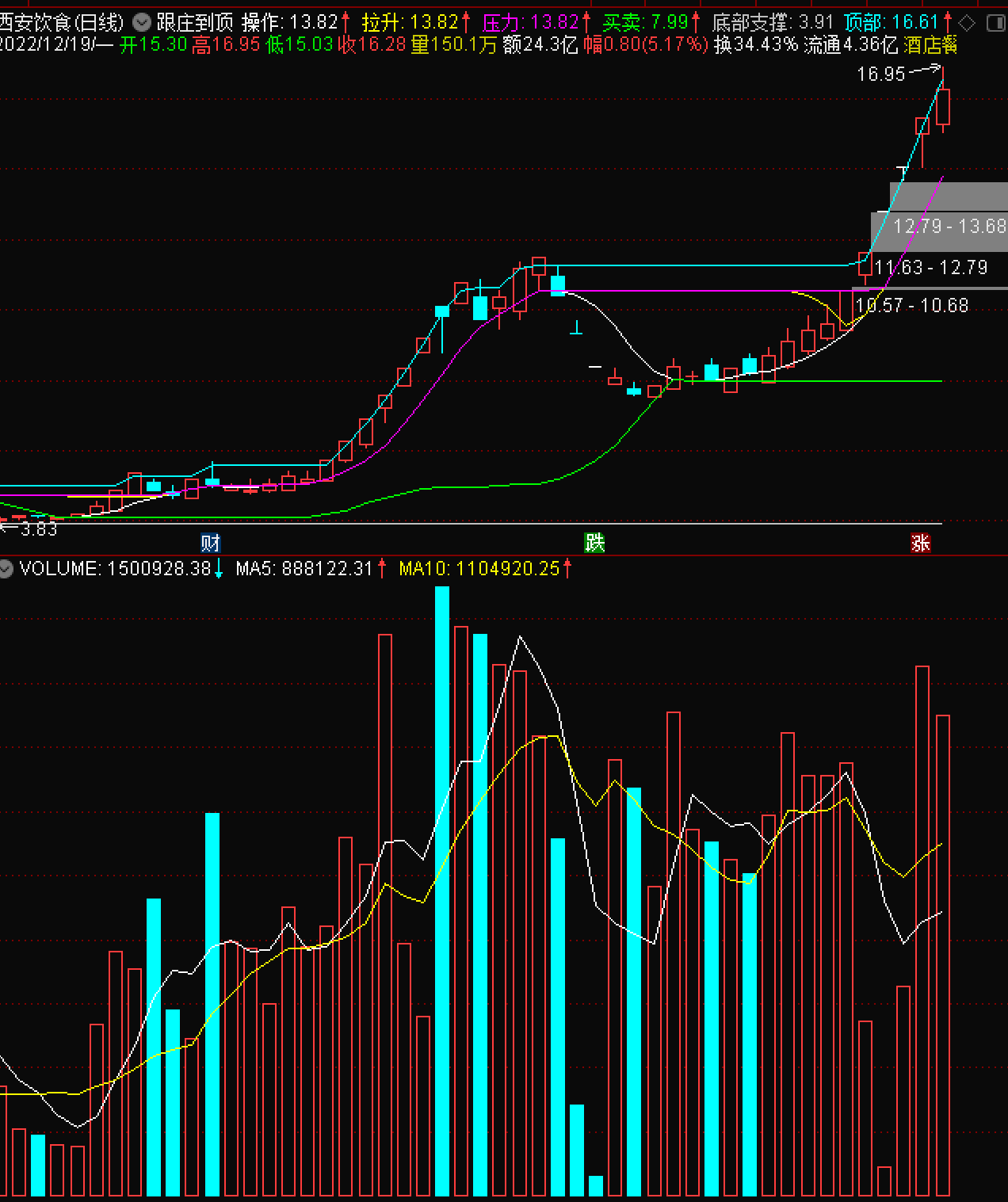Click the 2022/12/19 date label
1008x1202 pixels.
(x=48, y=44)
